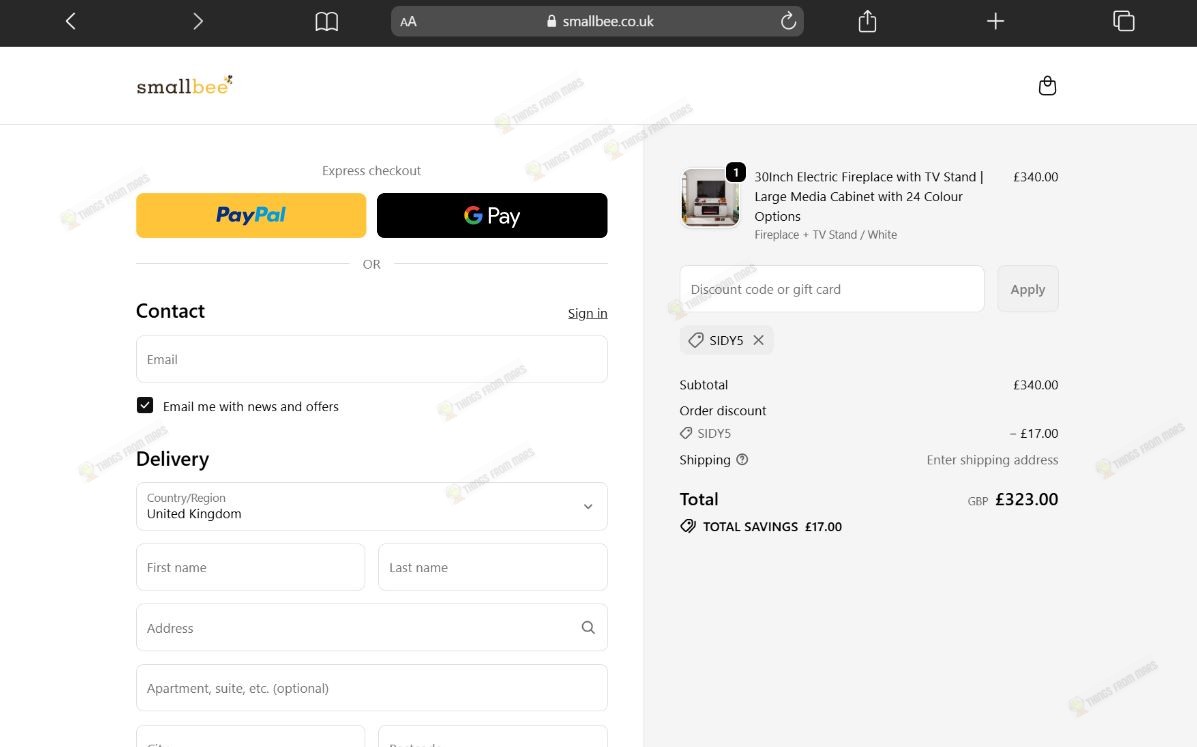
Task: Click the fireplace product thumbnail
Action: (x=710, y=198)
